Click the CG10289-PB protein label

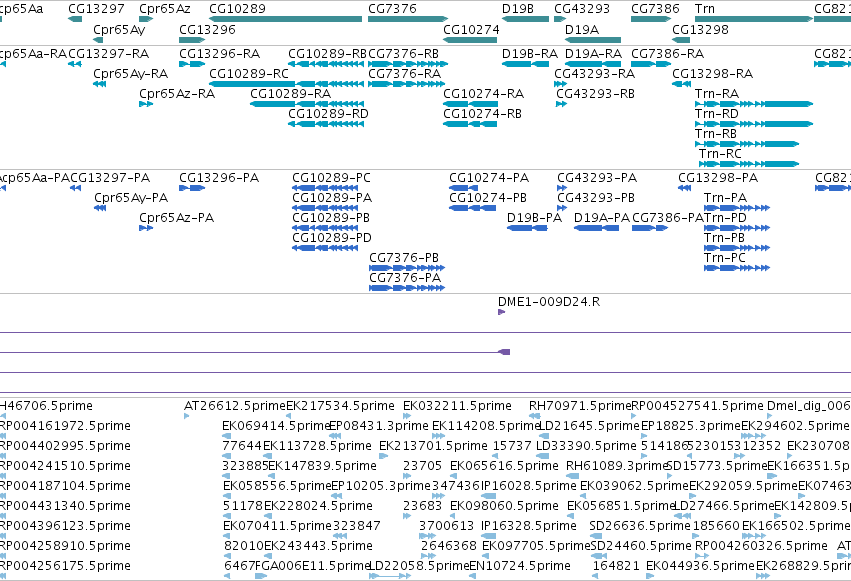click(x=331, y=218)
